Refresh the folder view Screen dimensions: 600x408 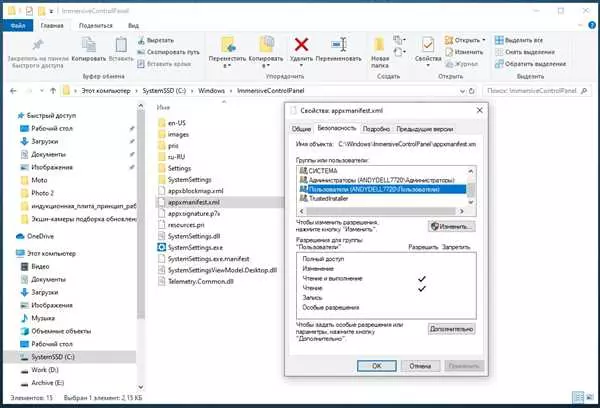[x=472, y=91]
